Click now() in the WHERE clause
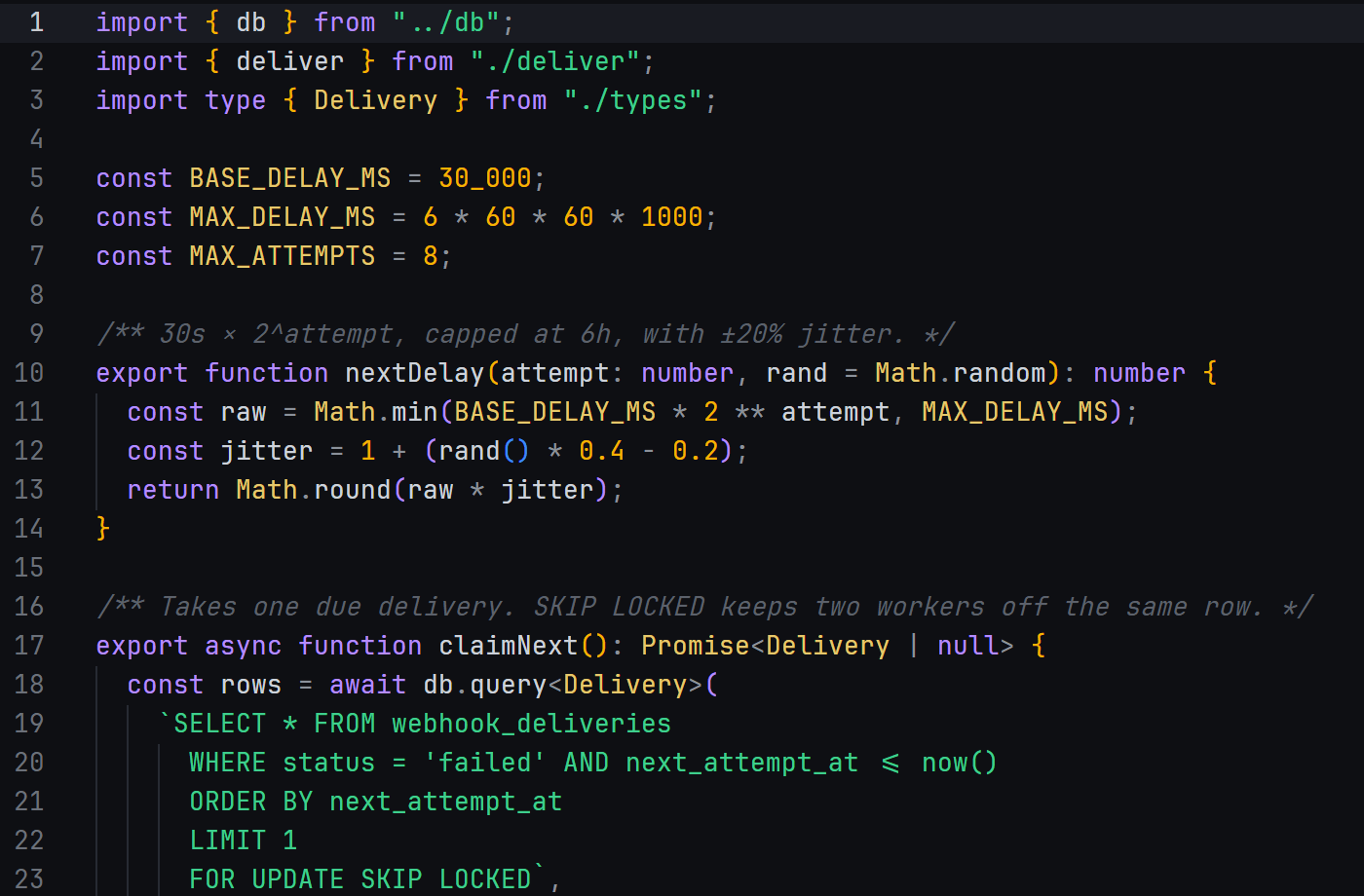The image size is (1364, 896). pyautogui.click(x=961, y=762)
